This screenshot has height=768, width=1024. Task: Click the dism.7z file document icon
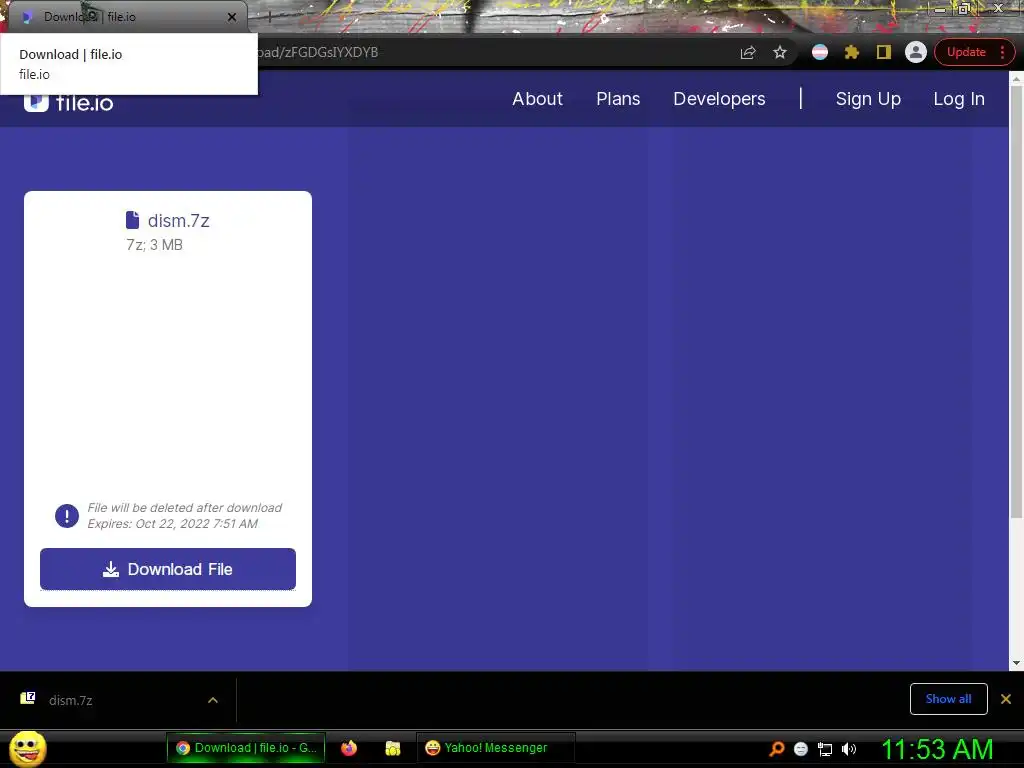pyautogui.click(x=133, y=220)
